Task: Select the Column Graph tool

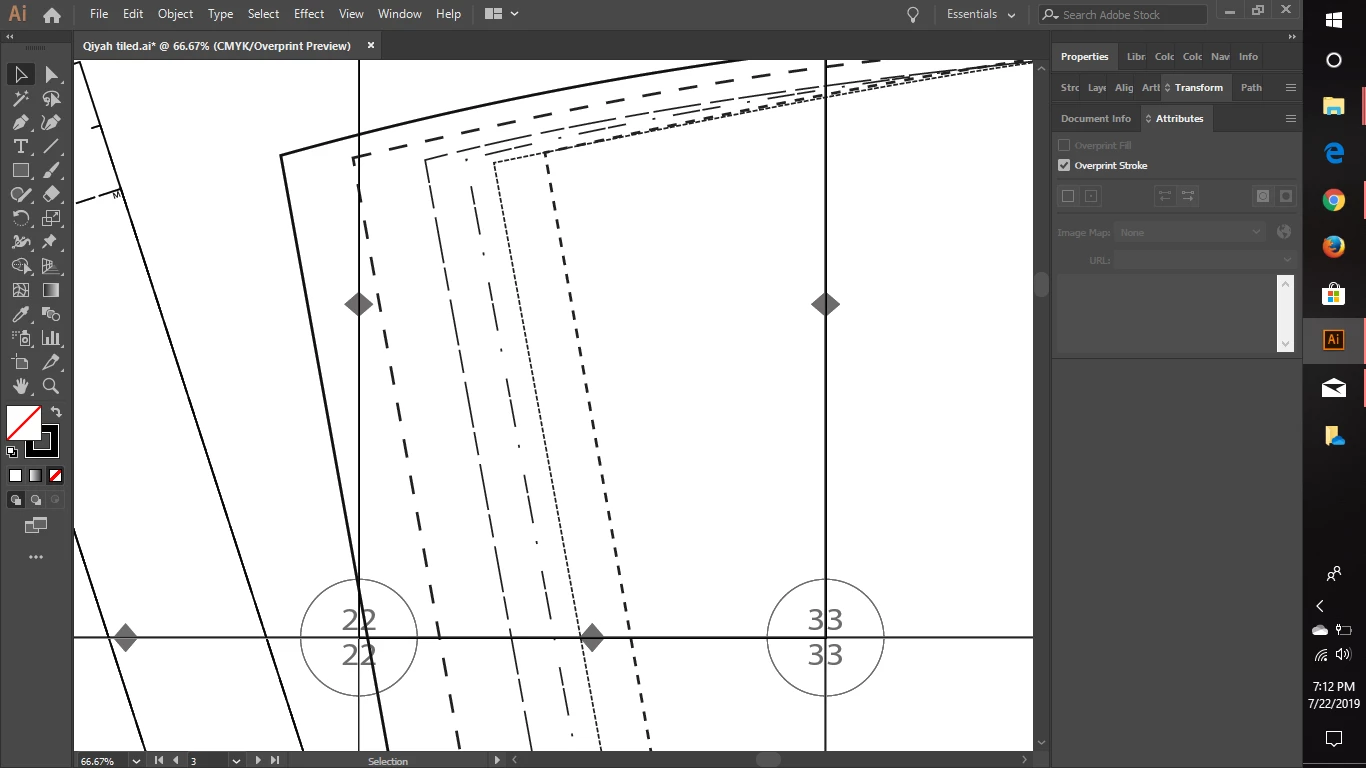Action: (51, 338)
